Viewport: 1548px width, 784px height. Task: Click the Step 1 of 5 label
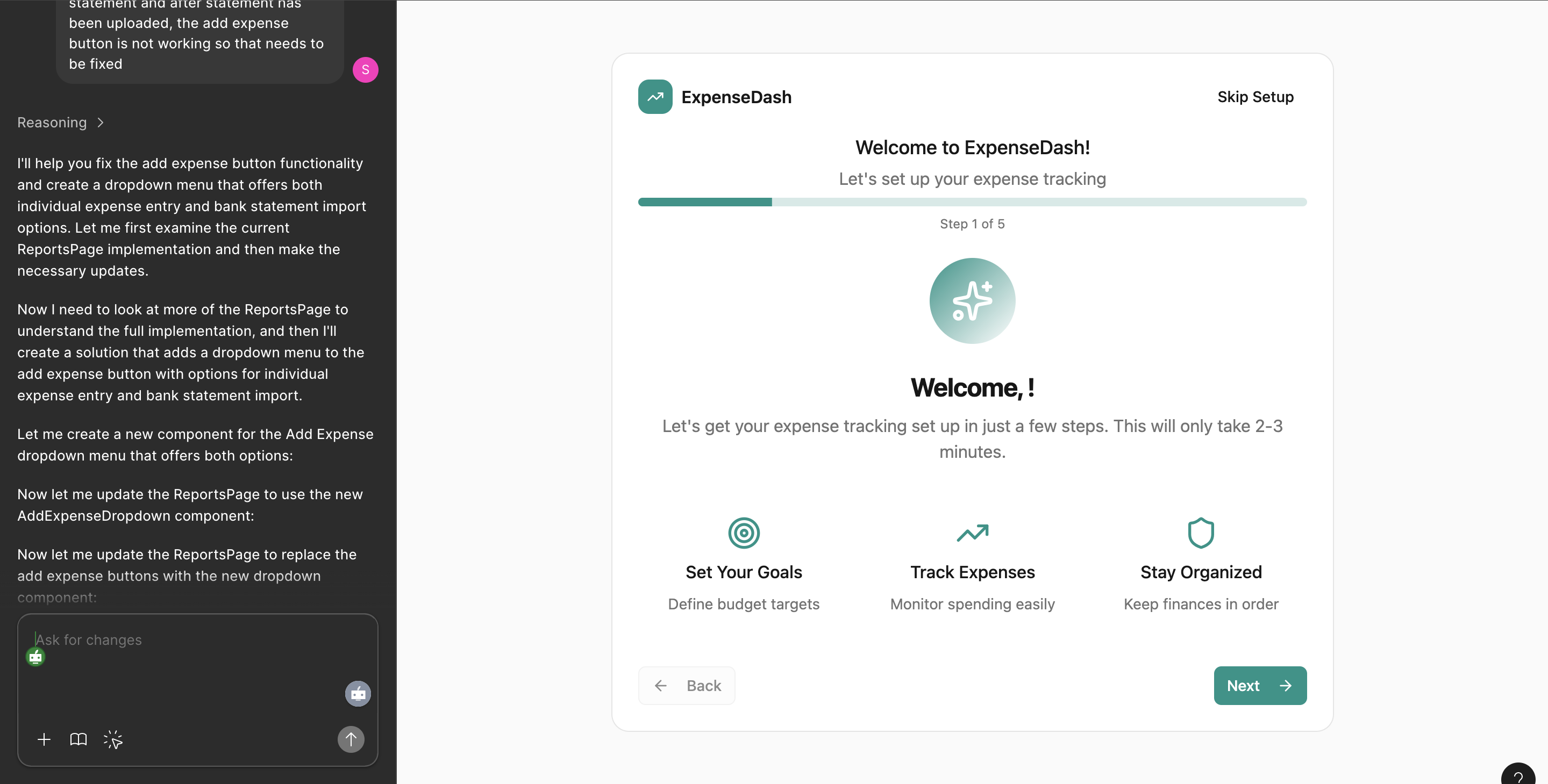click(972, 224)
